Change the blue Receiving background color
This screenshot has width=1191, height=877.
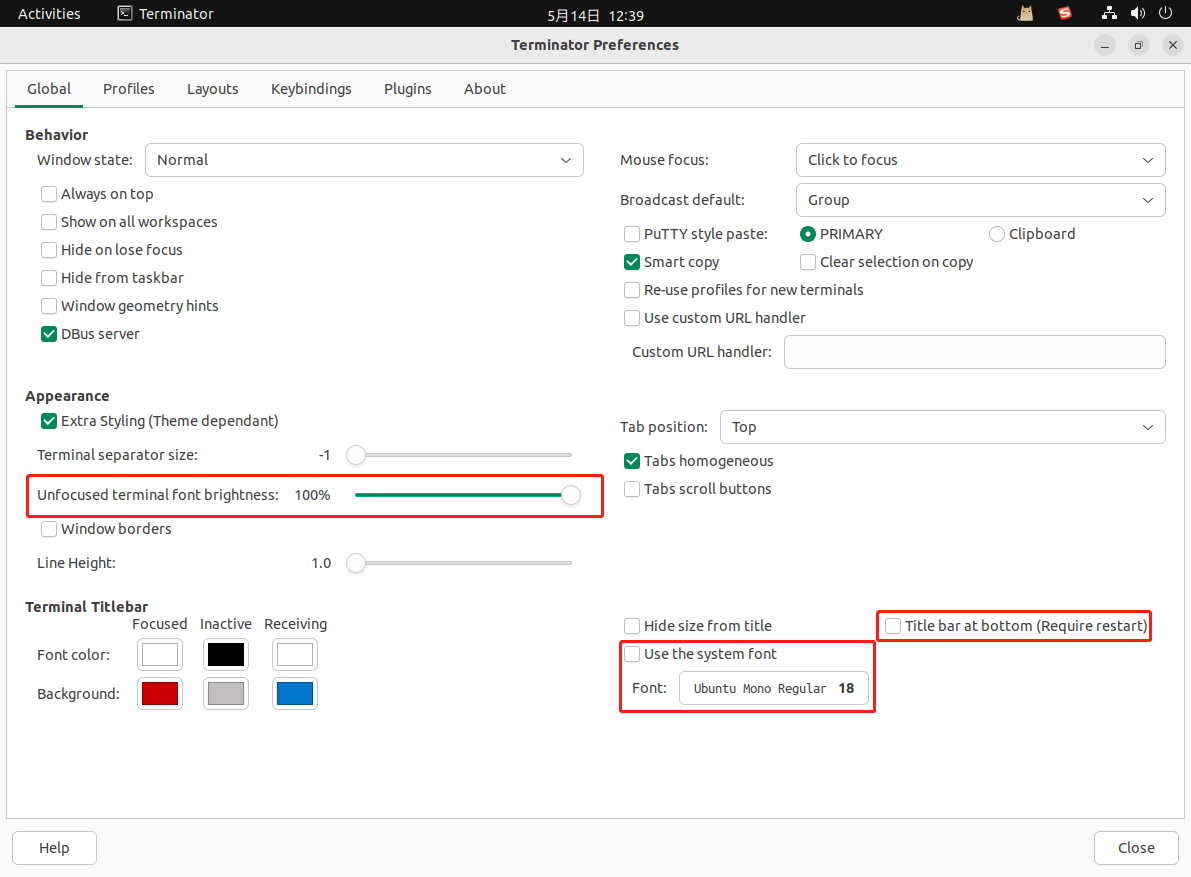295,693
